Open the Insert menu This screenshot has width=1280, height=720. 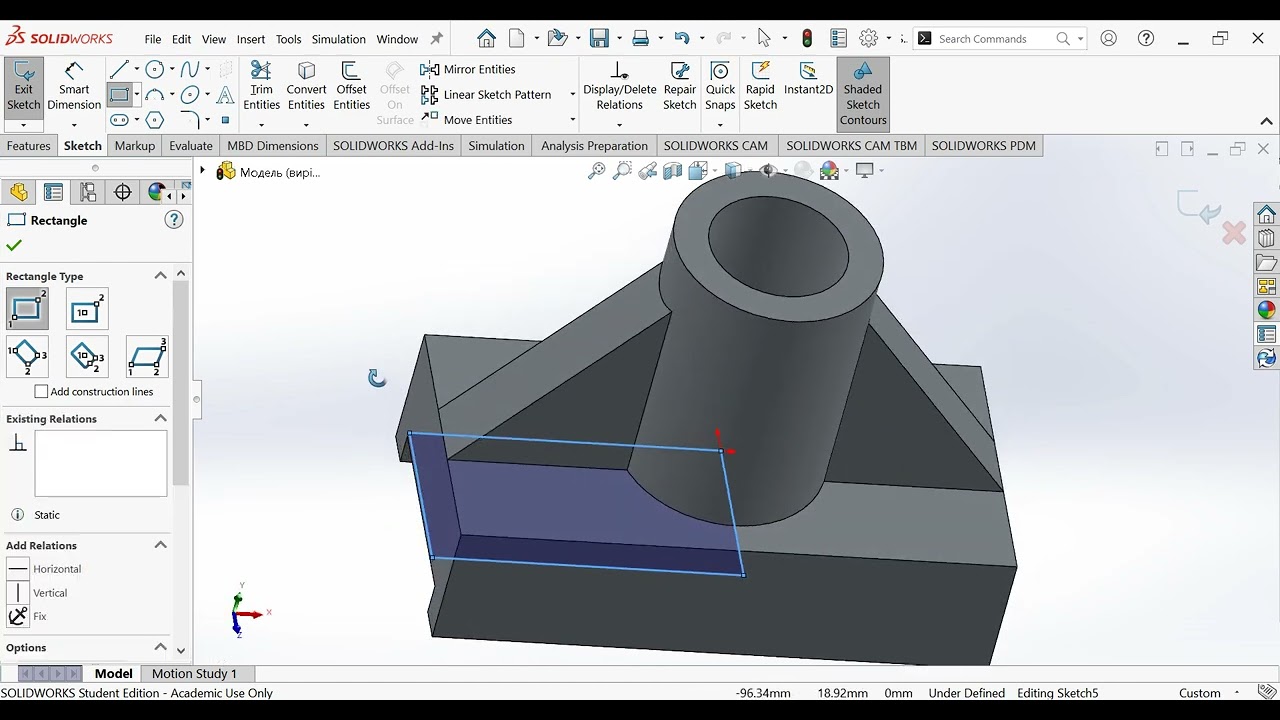click(x=251, y=39)
